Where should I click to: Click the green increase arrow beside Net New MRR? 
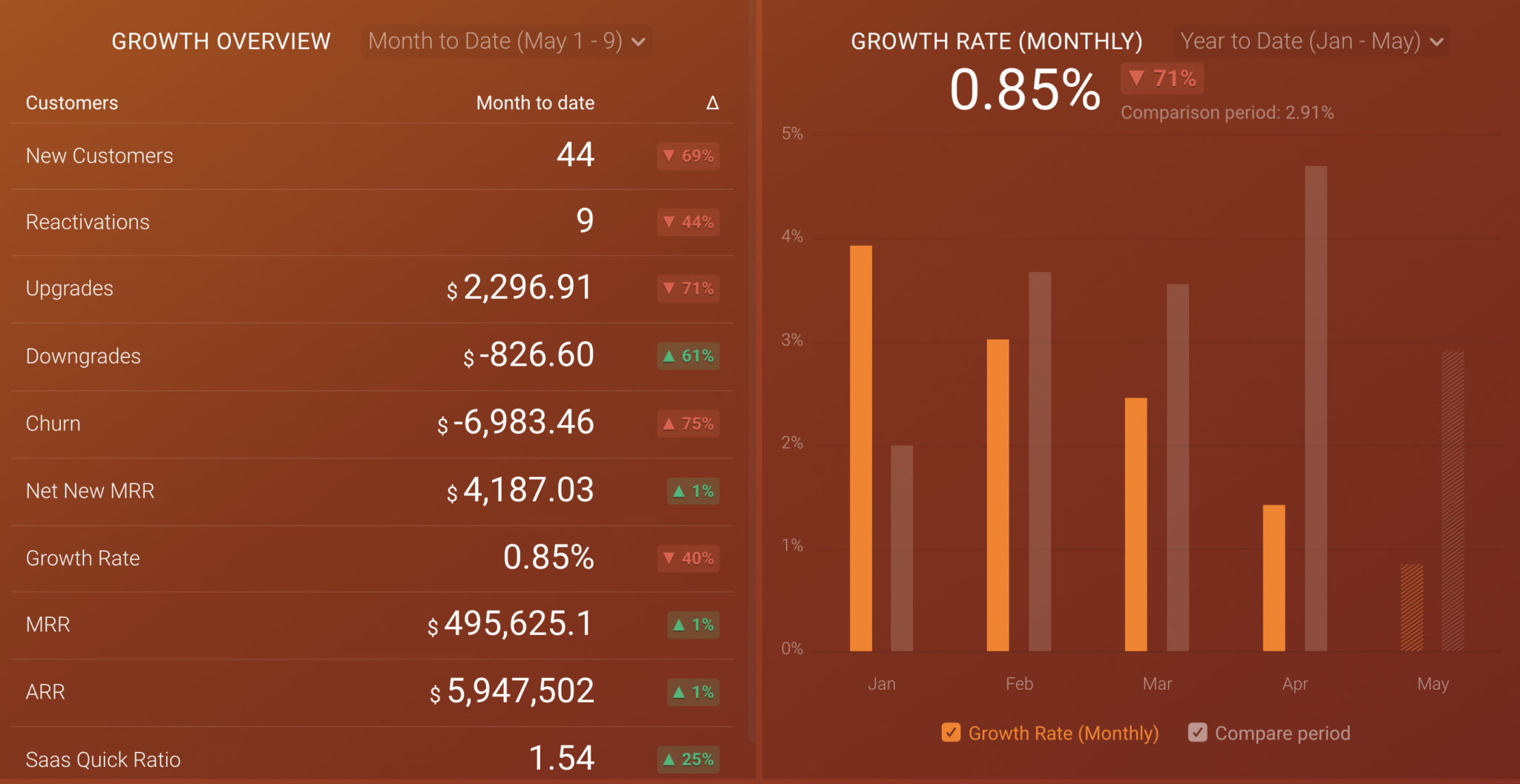coord(693,491)
